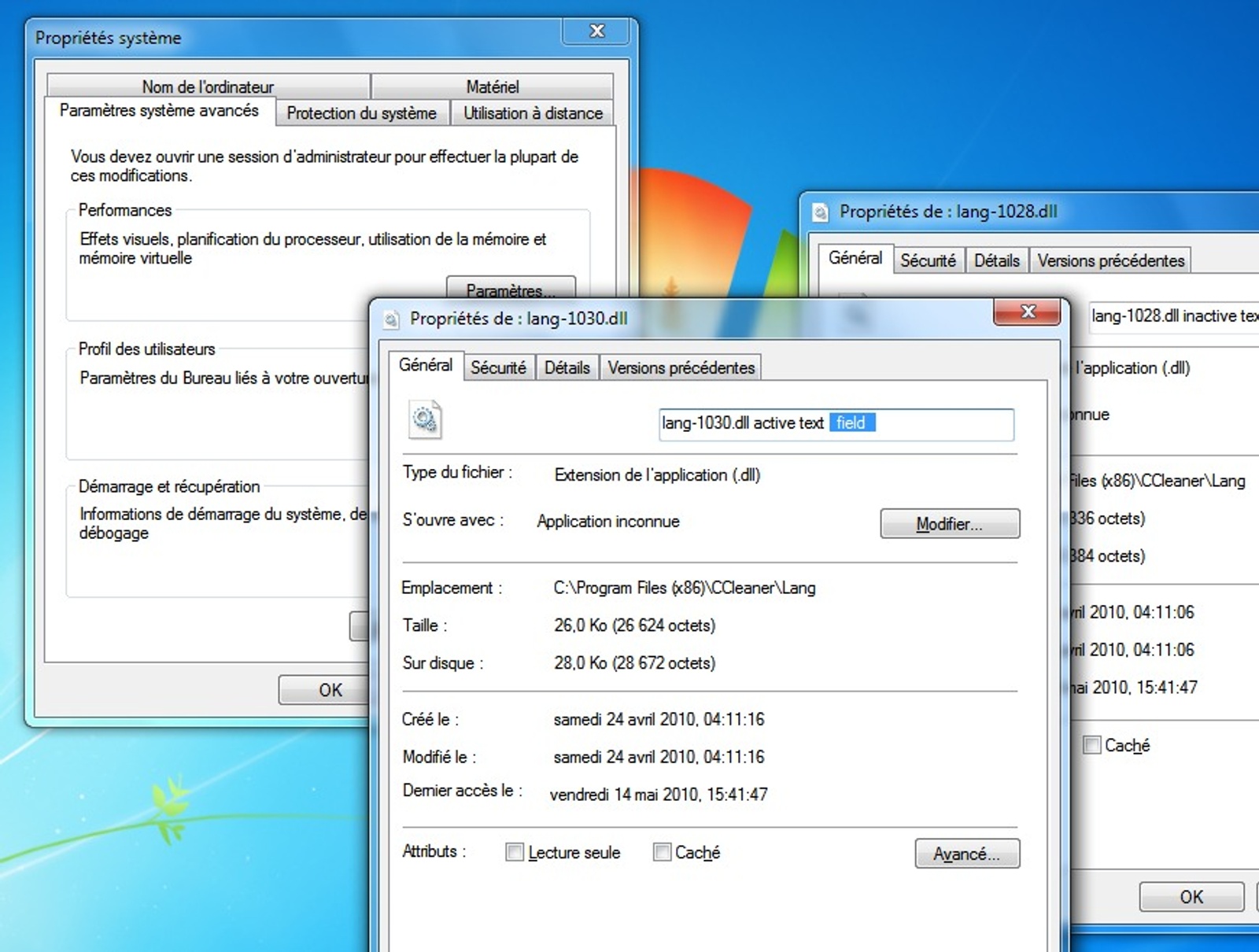The width and height of the screenshot is (1259, 952).
Task: Toggle the Caché attribute for lang-1030.dll
Action: tap(661, 852)
